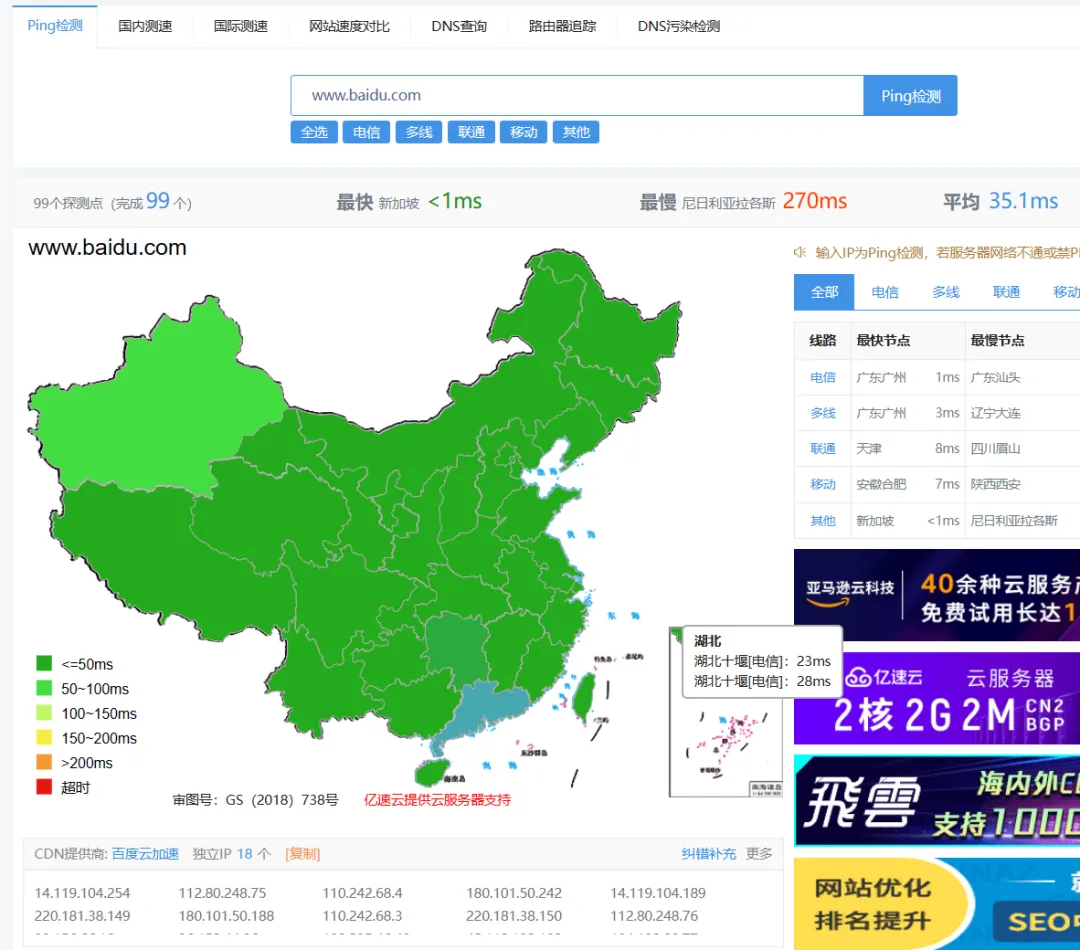1080x950 pixels.
Task: Click the www.baidu.com input field
Action: point(576,94)
